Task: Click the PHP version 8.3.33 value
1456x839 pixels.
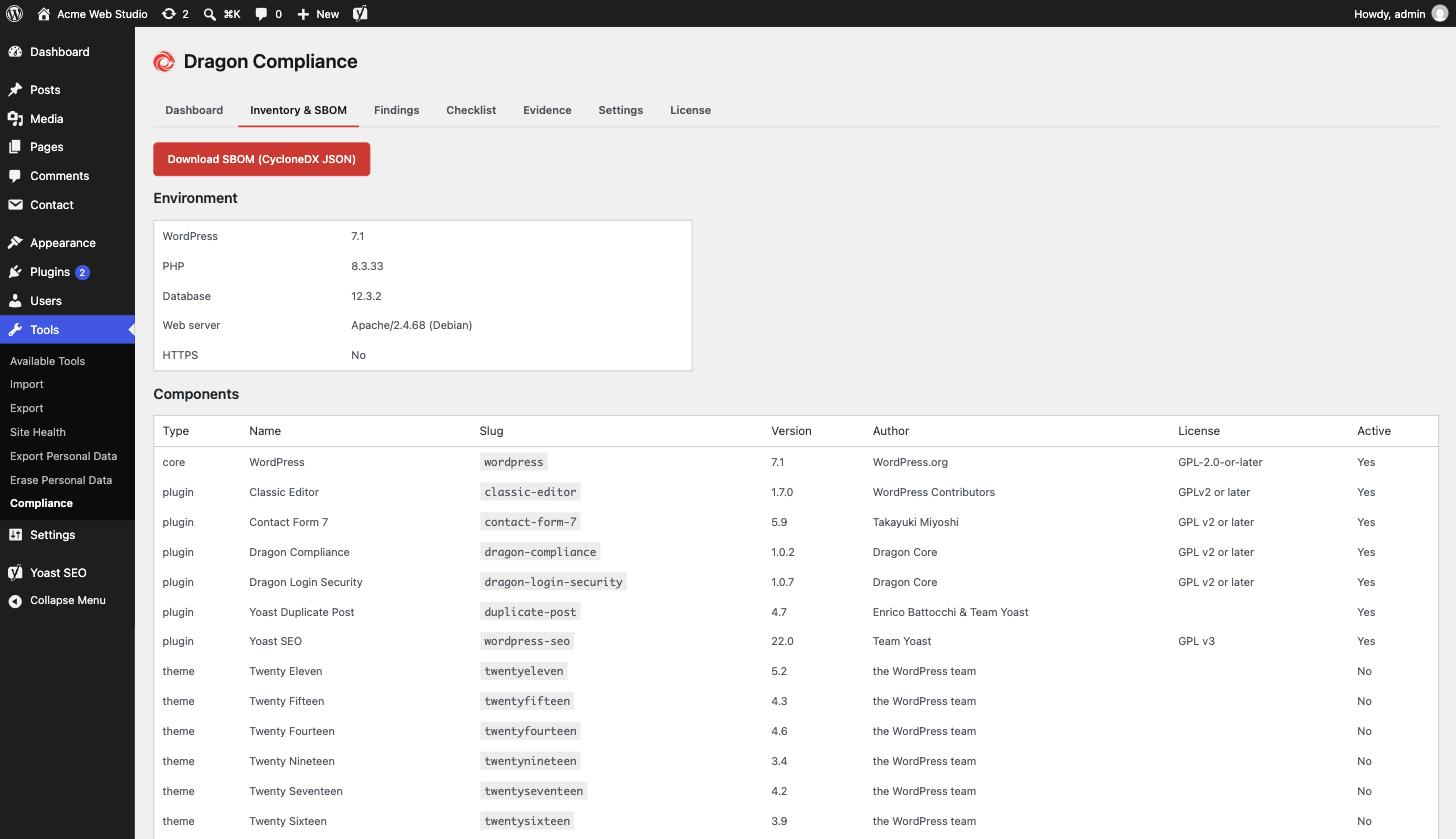Action: tap(367, 266)
